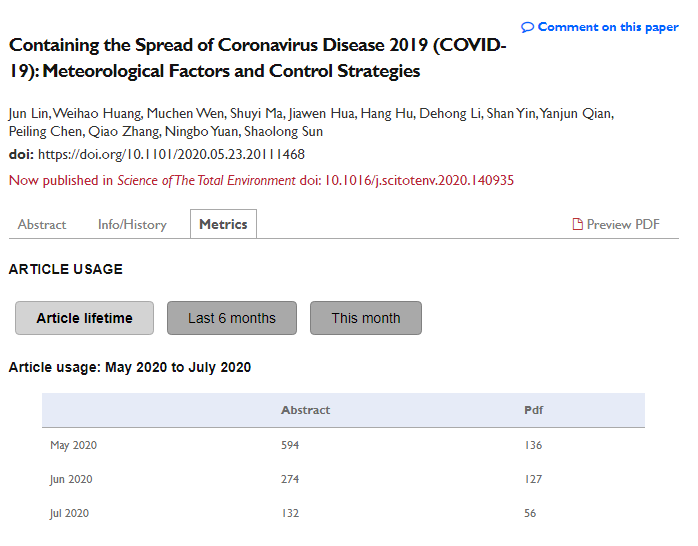Open the Info/History tab
Screen dimensions: 698x546
point(132,224)
